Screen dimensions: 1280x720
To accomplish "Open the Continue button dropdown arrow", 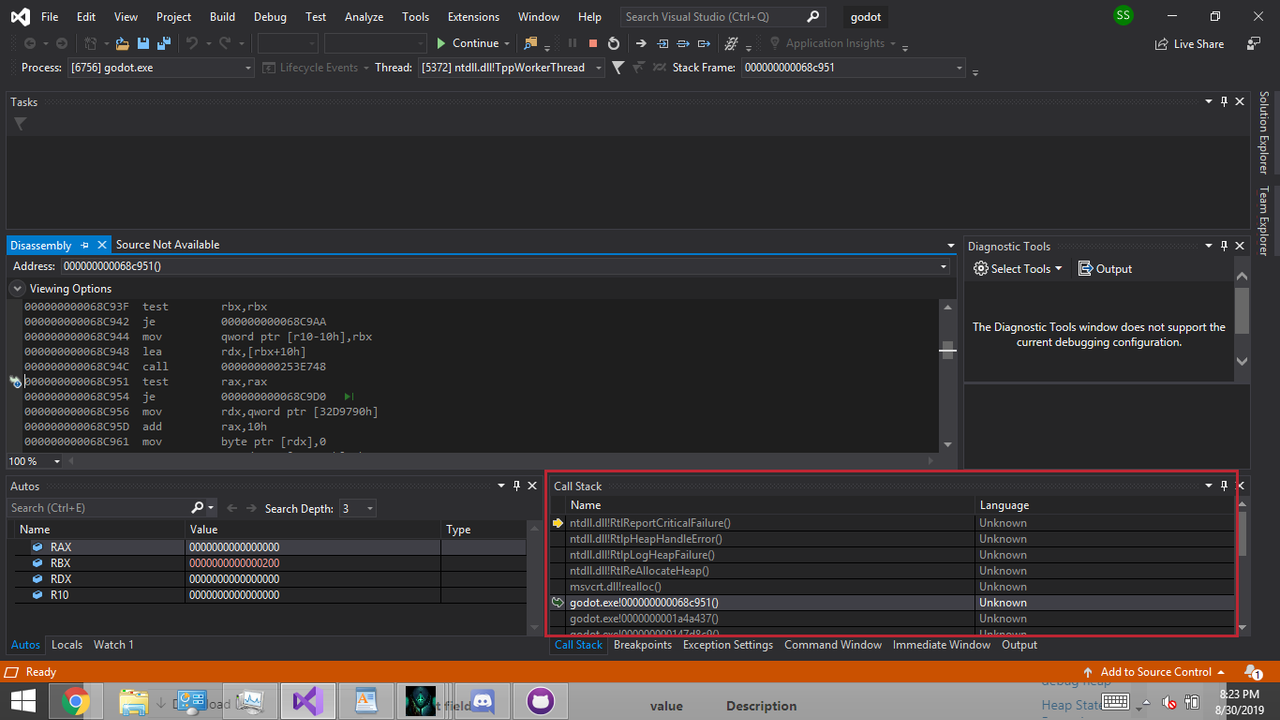I will (506, 44).
